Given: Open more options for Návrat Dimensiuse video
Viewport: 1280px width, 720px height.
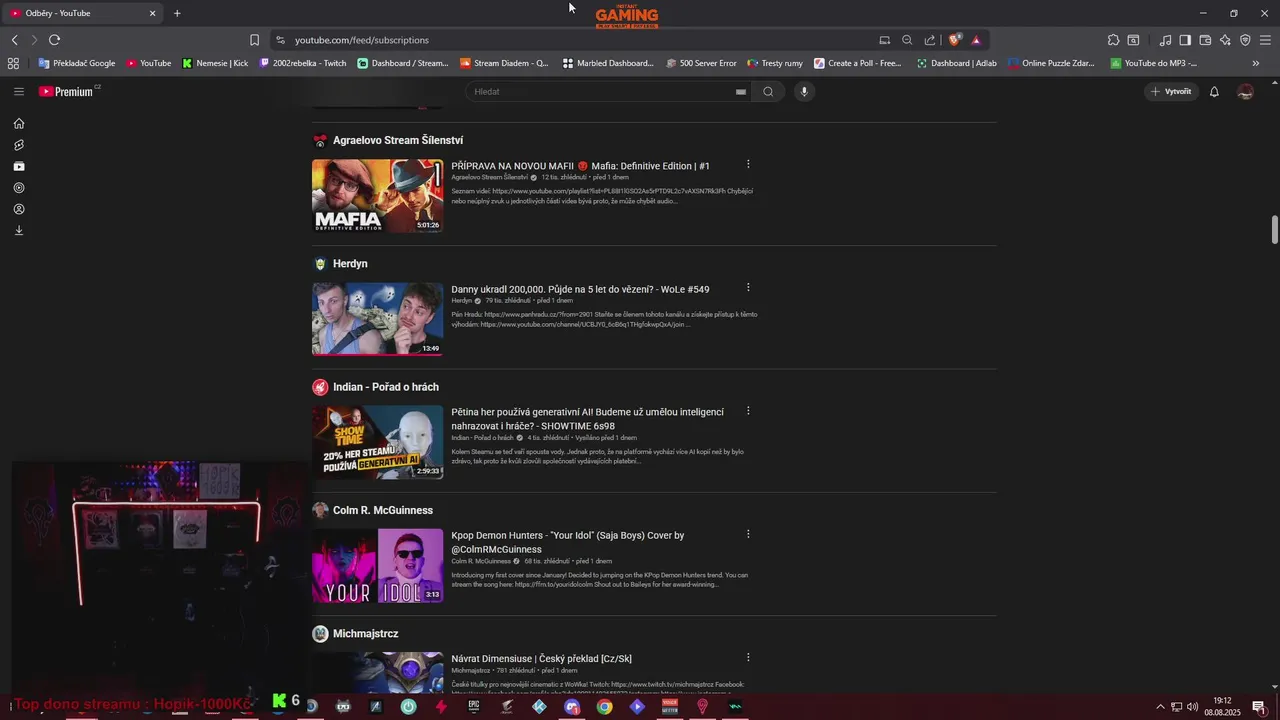Looking at the screenshot, I should [x=748, y=657].
